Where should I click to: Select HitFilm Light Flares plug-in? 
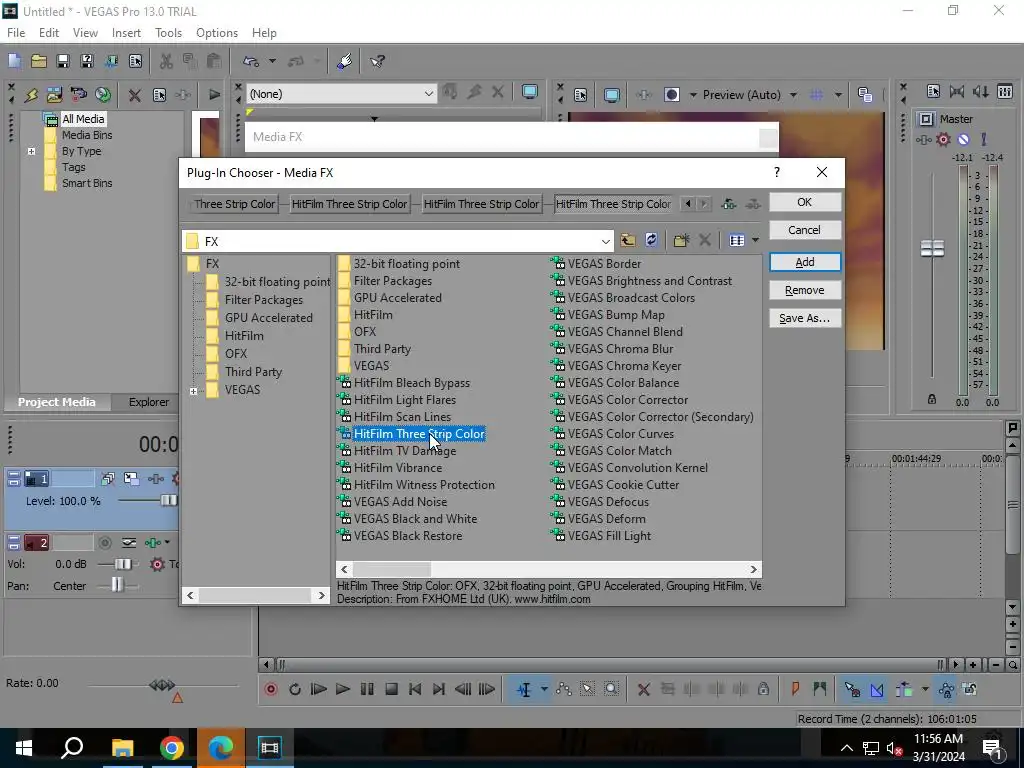point(404,400)
